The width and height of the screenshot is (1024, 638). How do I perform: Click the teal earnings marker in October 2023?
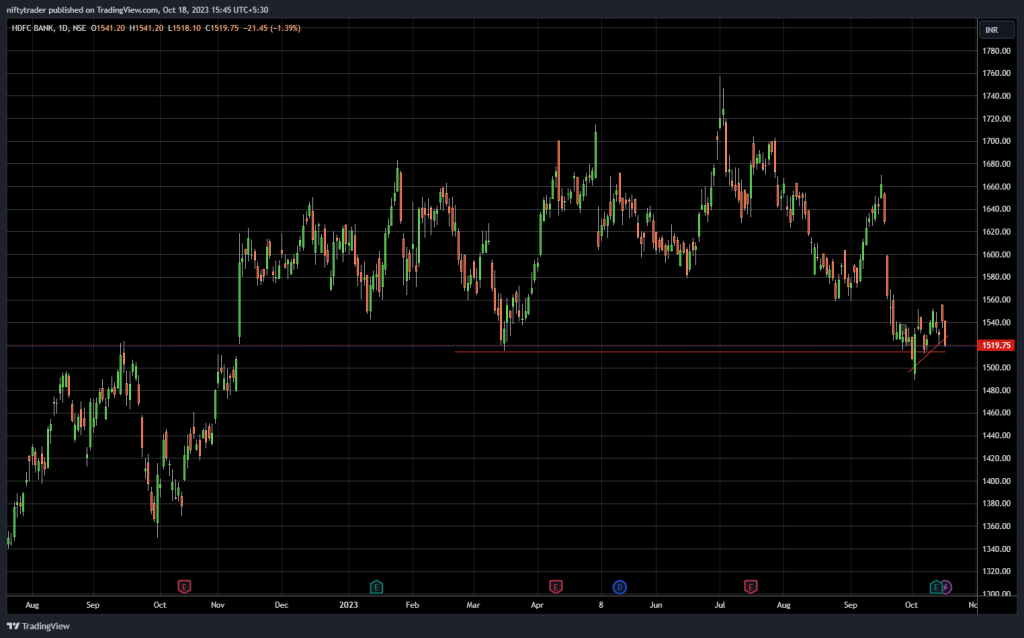(x=935, y=586)
